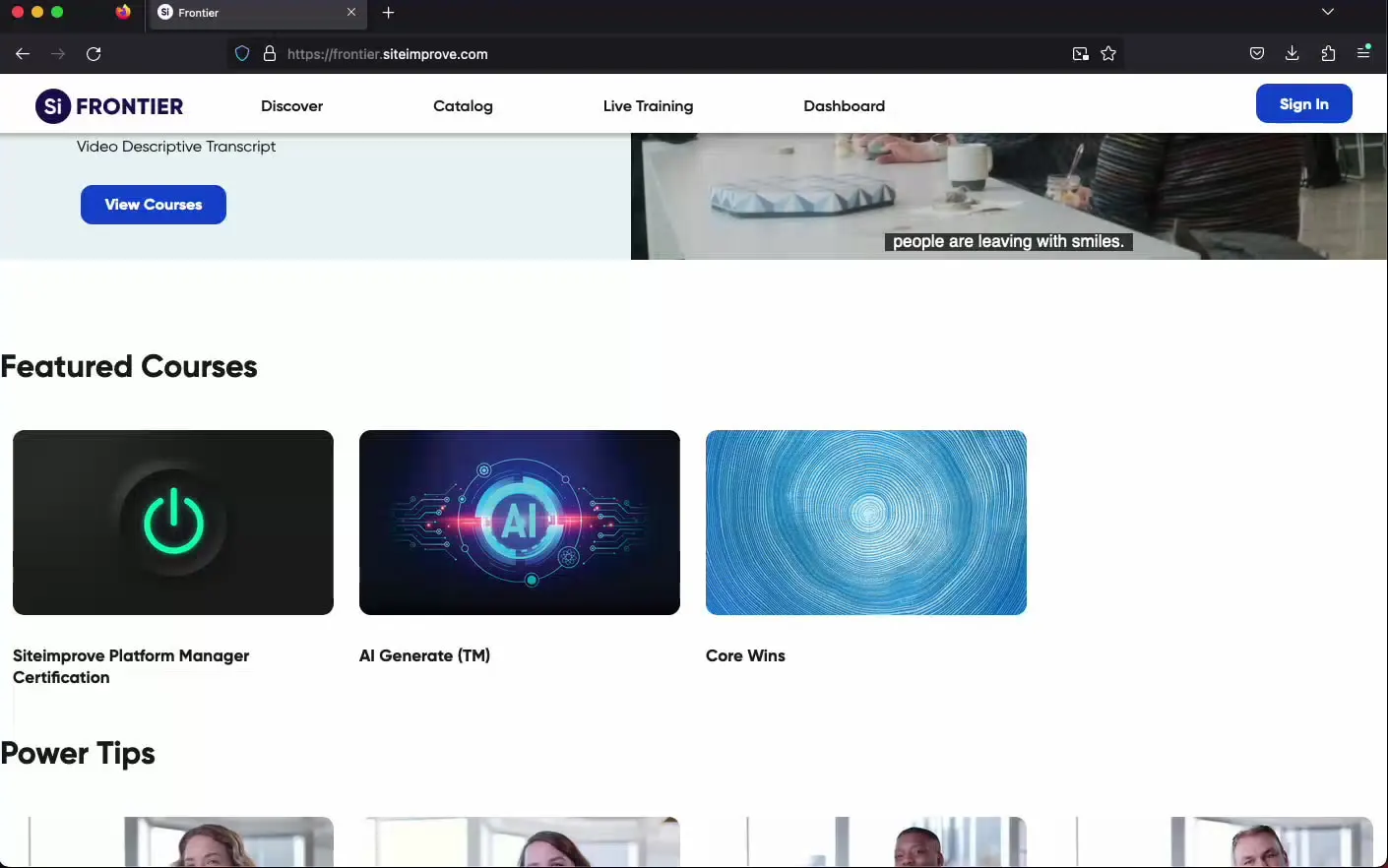This screenshot has width=1388, height=868.
Task: Reload the Frontier page
Action: point(94,54)
